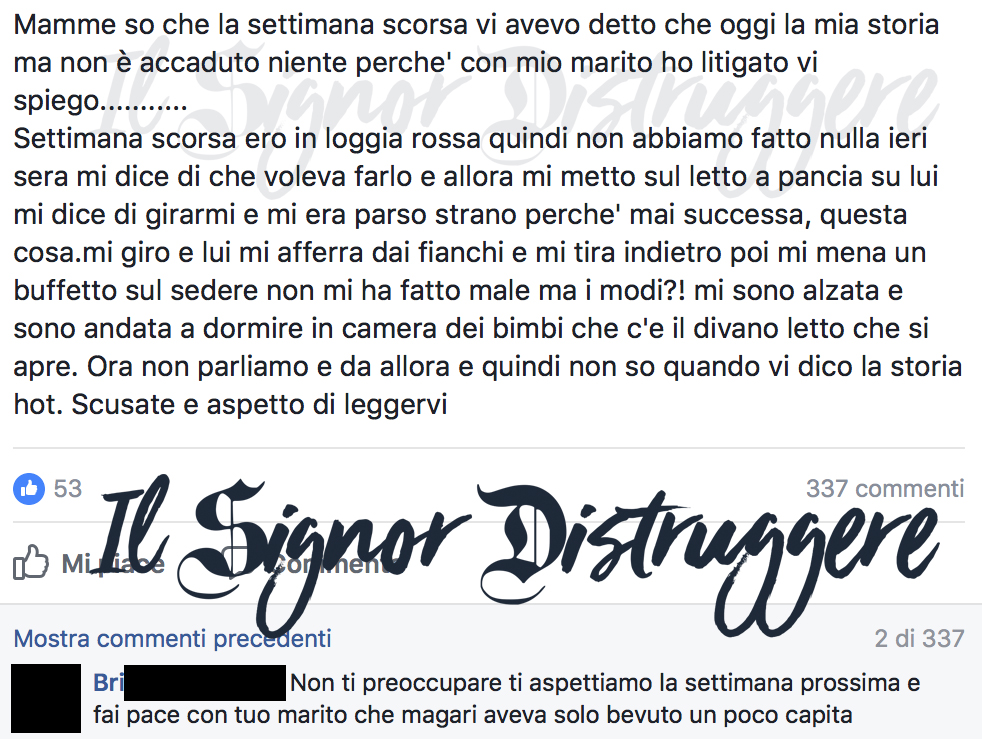Click the 2 di 337 comment counter
Viewport: 982px width, 739px height.
pos(919,639)
